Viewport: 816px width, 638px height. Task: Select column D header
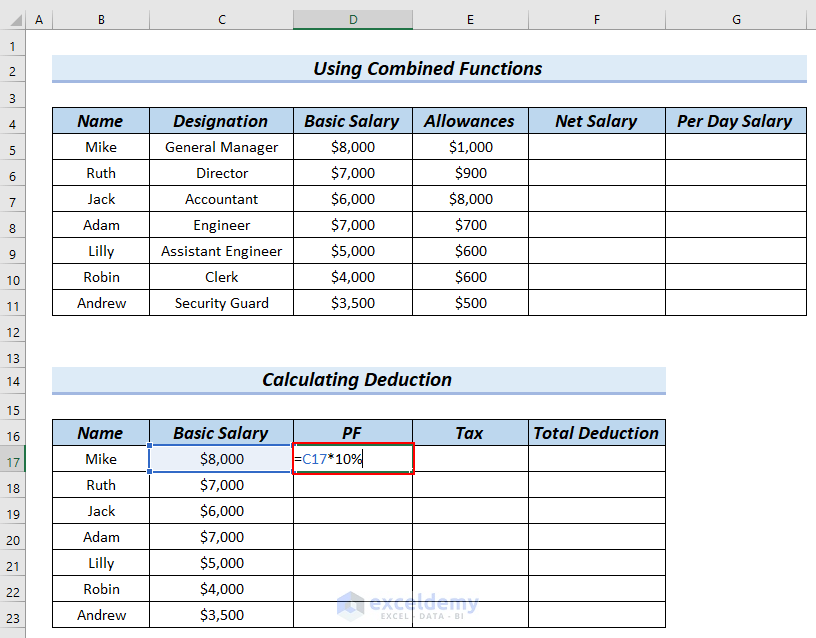353,20
